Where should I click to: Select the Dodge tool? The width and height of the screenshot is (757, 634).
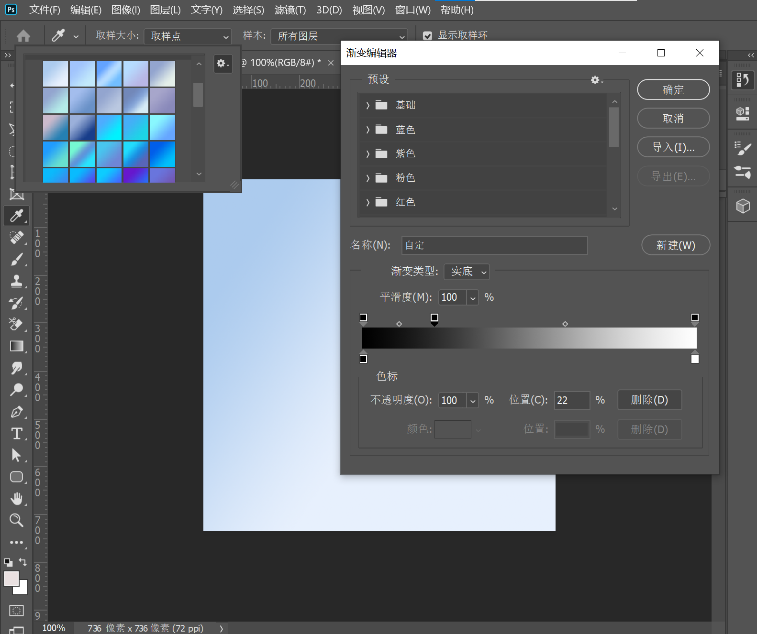[16, 389]
